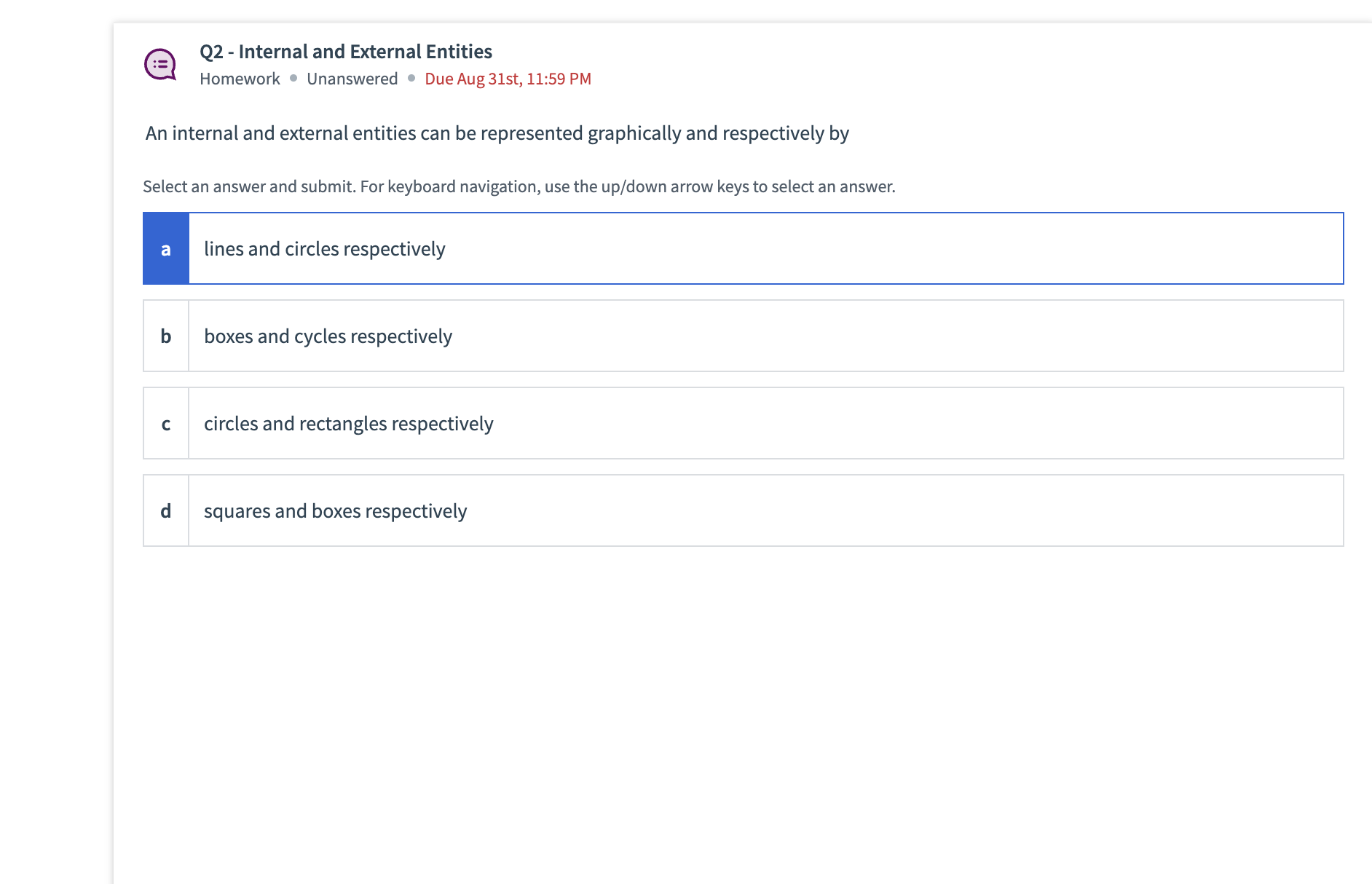
Task: Click the 'b' letter badge
Action: click(x=165, y=336)
